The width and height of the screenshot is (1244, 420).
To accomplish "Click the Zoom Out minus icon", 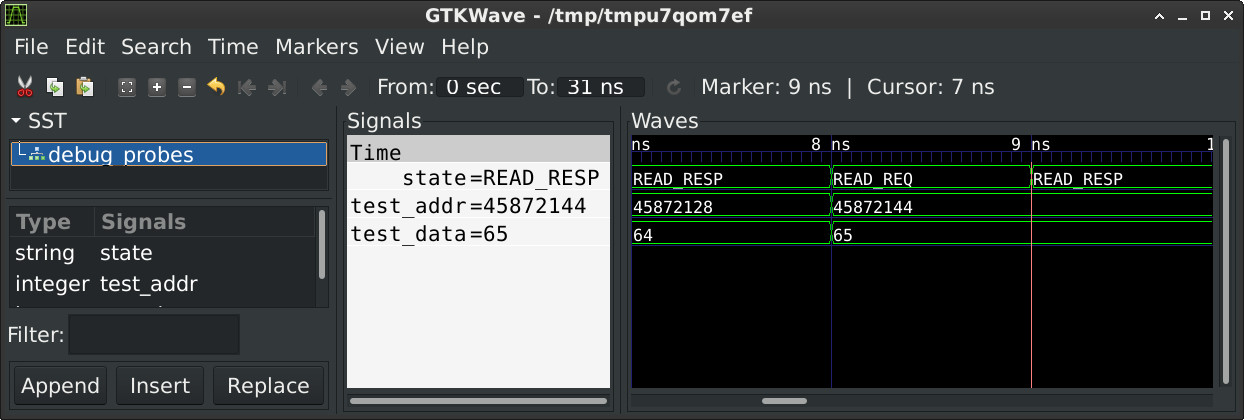I will [187, 87].
